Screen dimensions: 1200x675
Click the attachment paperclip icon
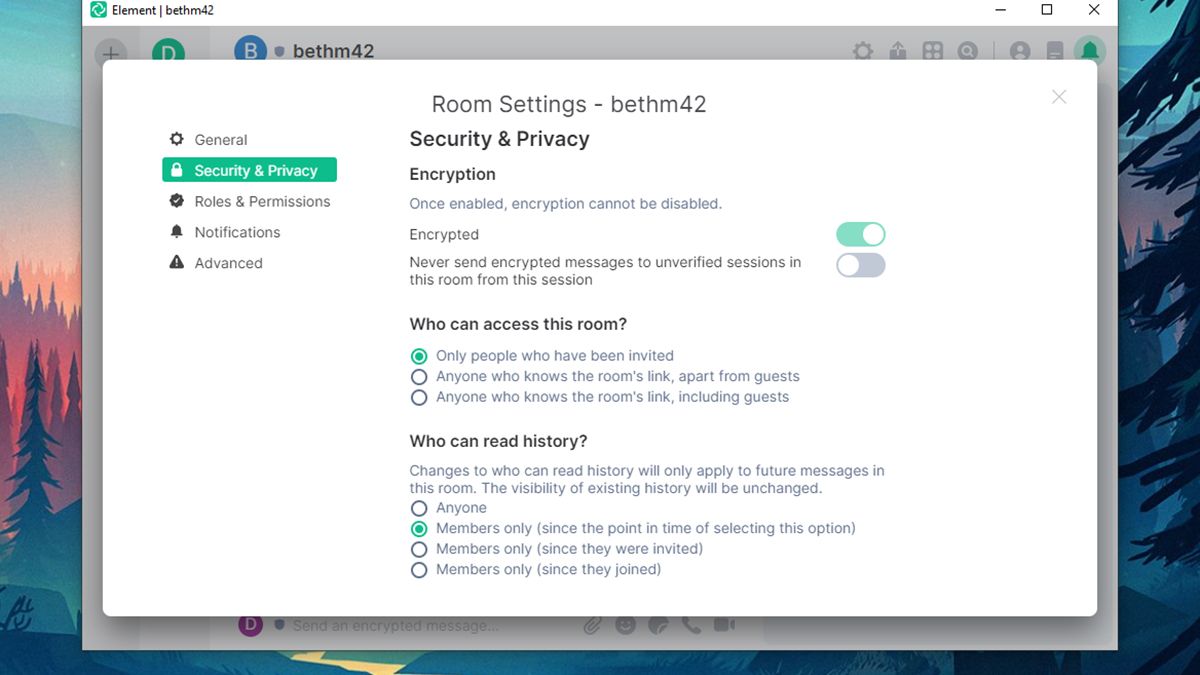[x=592, y=624]
